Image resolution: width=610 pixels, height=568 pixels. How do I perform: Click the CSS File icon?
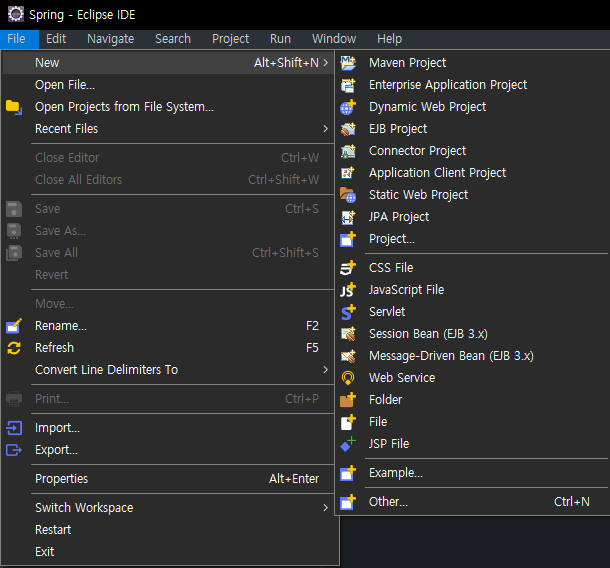[348, 268]
